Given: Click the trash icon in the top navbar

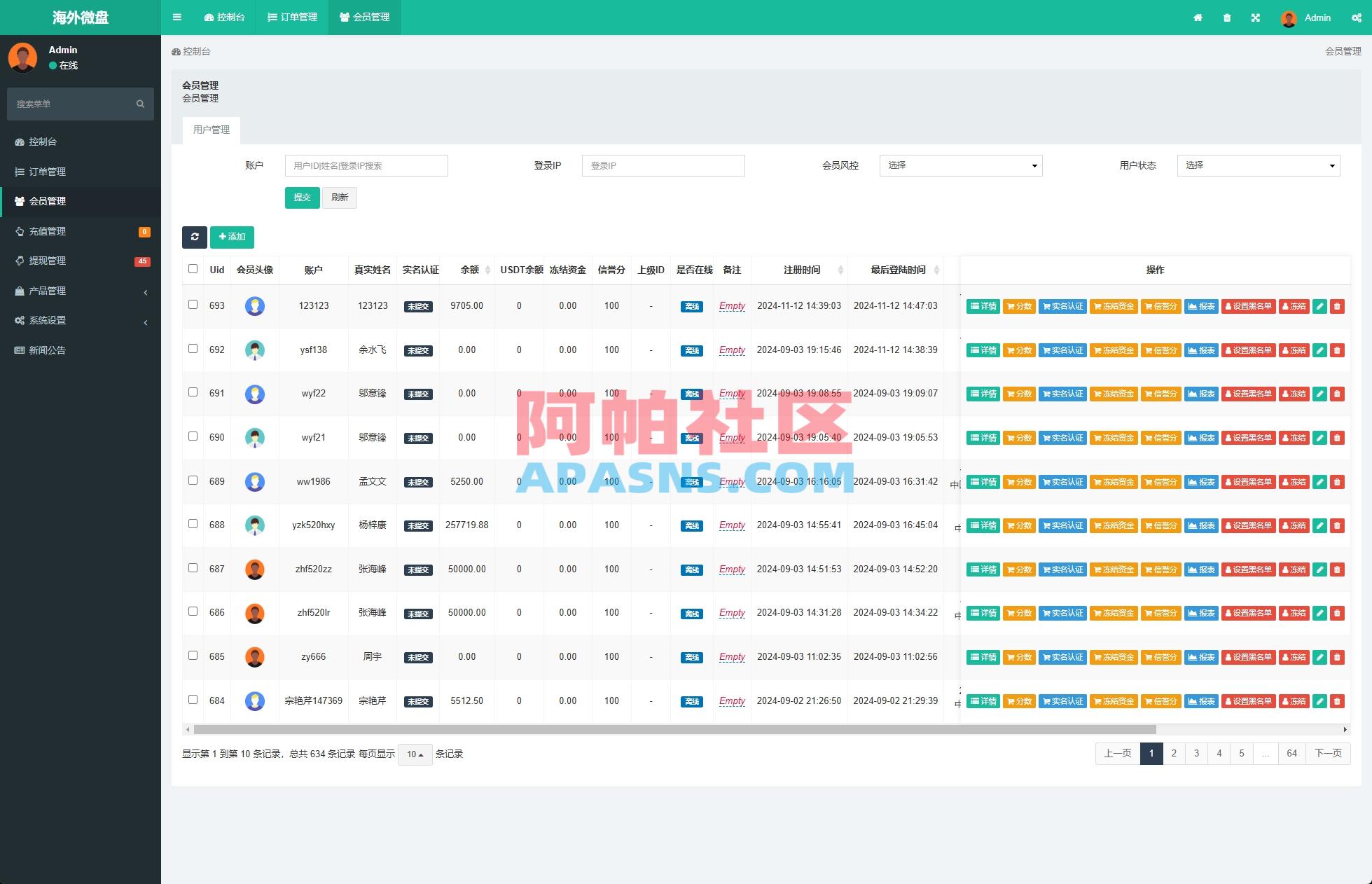Looking at the screenshot, I should (1226, 18).
